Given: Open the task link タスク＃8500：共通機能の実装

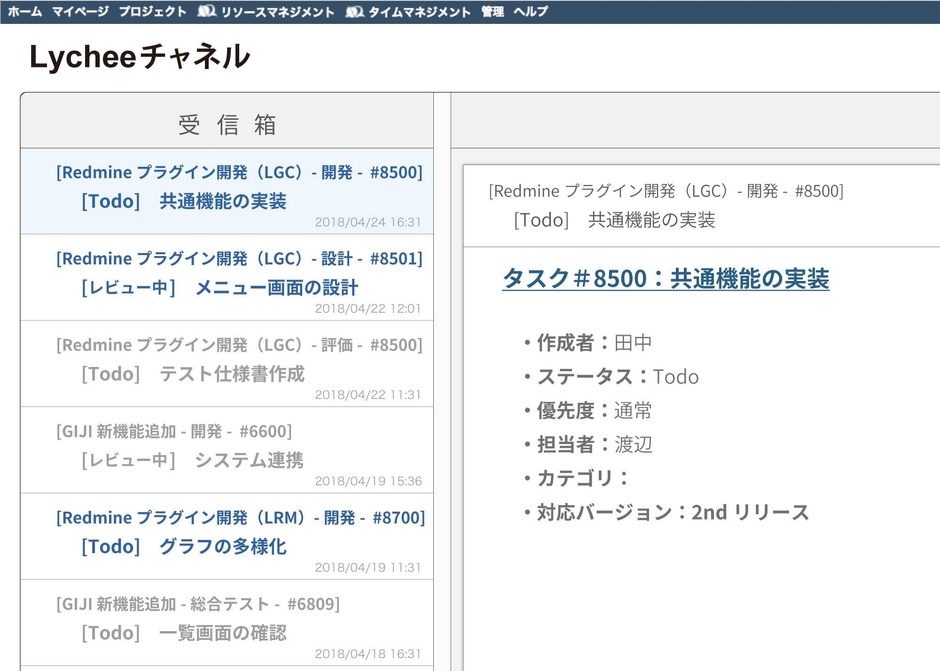Looking at the screenshot, I should [x=668, y=279].
